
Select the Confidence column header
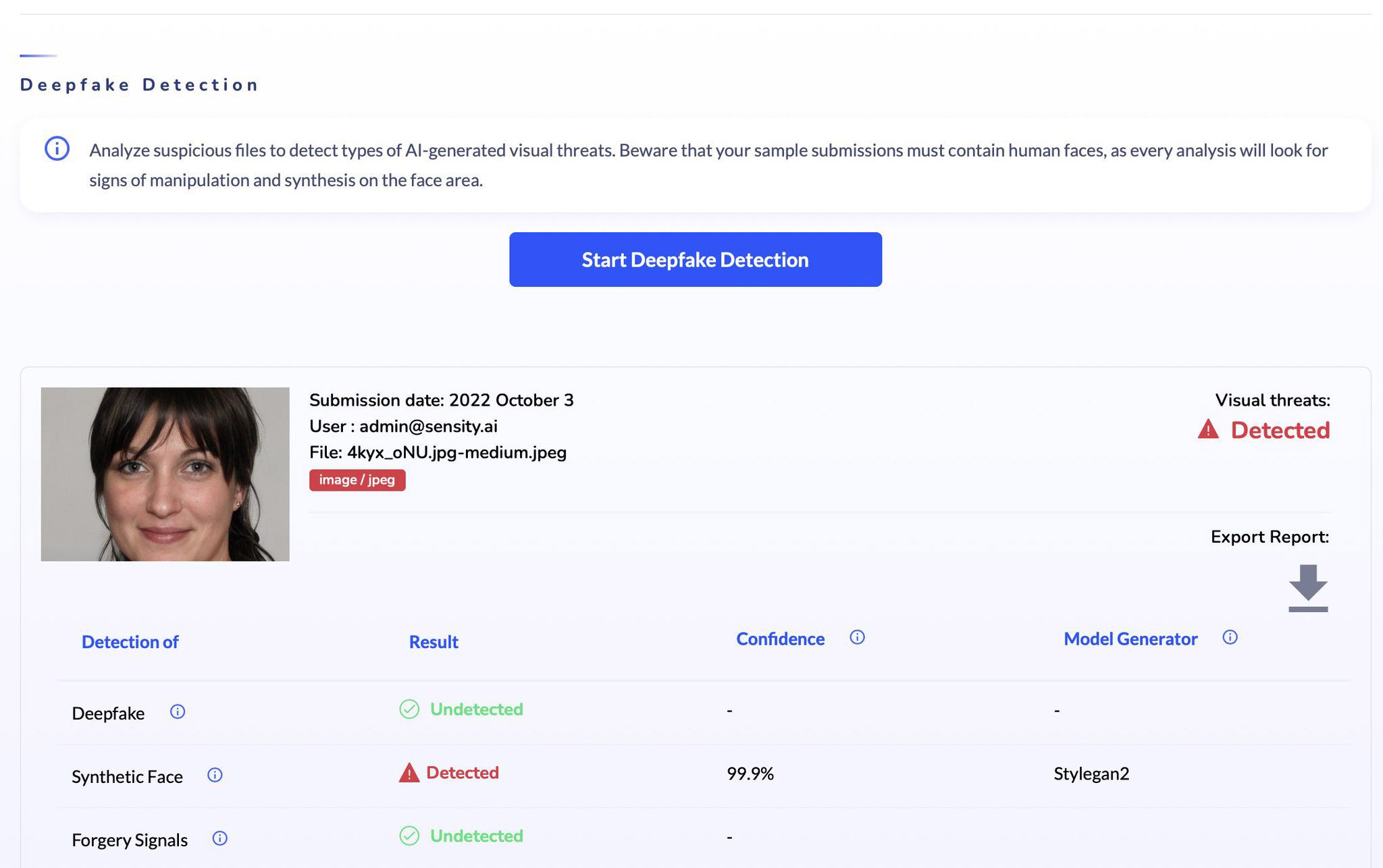click(x=780, y=639)
